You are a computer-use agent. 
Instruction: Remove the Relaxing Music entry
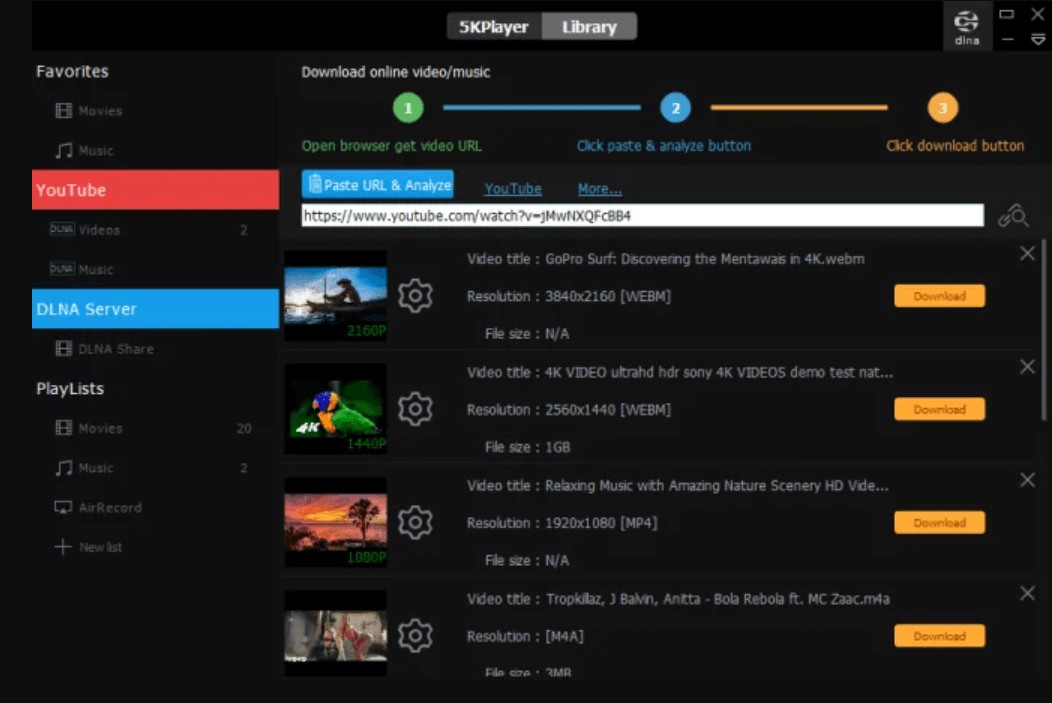coord(1027,480)
